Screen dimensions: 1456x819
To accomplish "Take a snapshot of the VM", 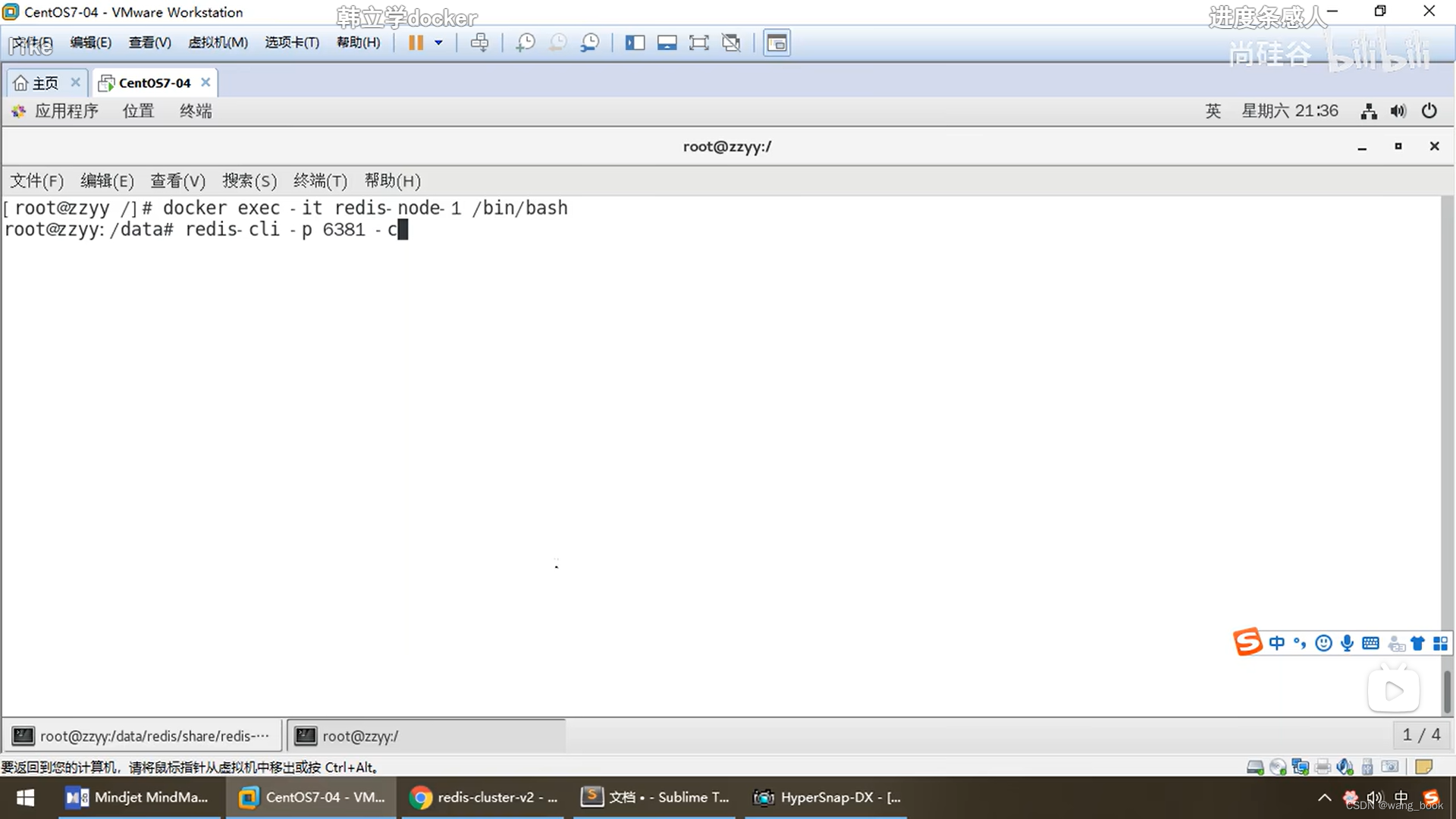I will pyautogui.click(x=525, y=42).
